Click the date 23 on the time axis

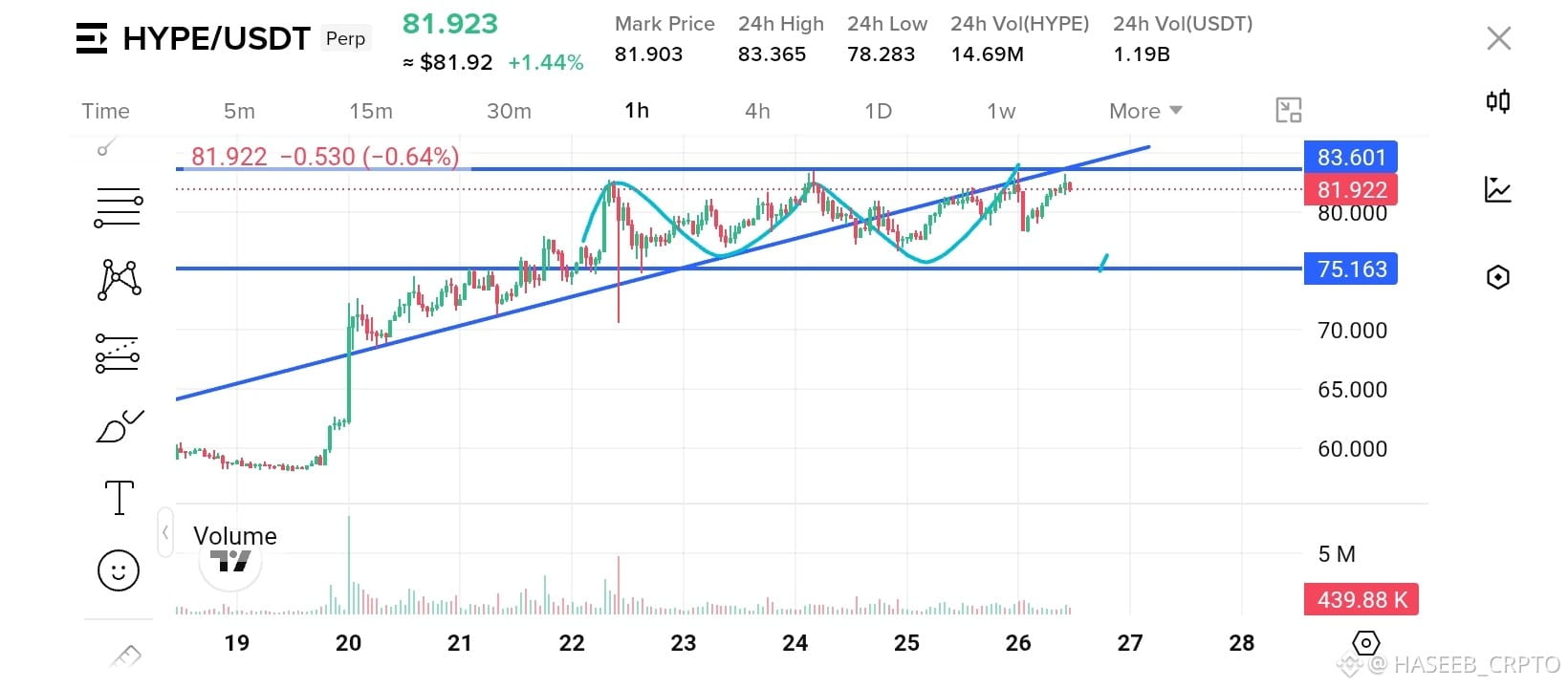pos(684,643)
